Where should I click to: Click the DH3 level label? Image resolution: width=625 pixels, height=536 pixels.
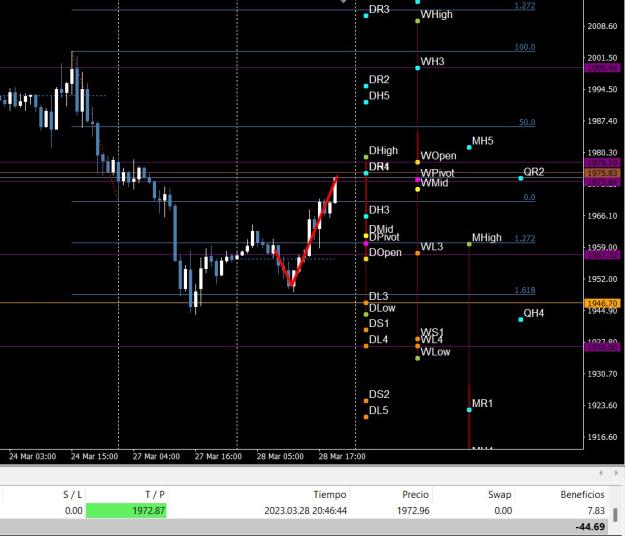379,210
